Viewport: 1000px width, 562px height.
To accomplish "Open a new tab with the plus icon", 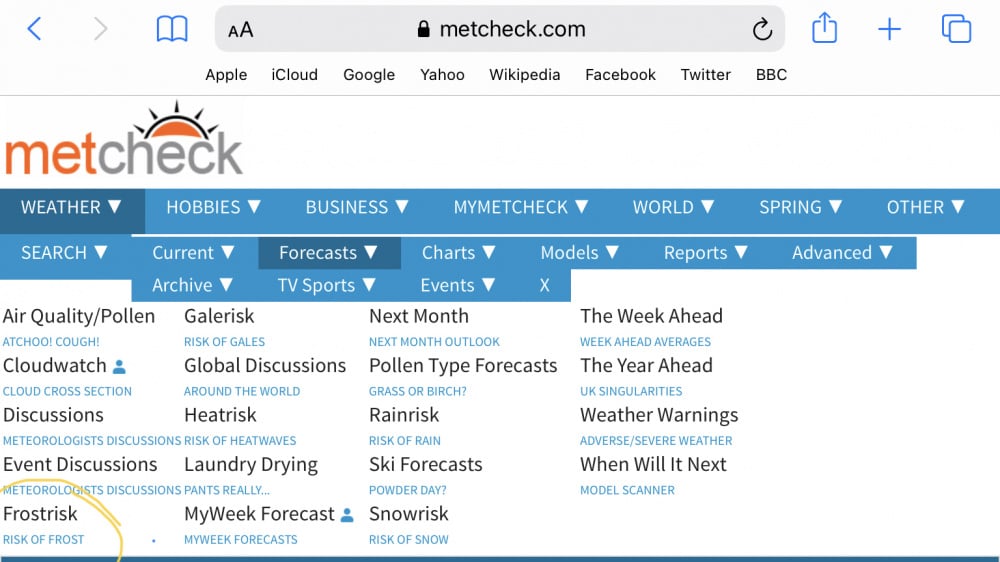I will (889, 29).
